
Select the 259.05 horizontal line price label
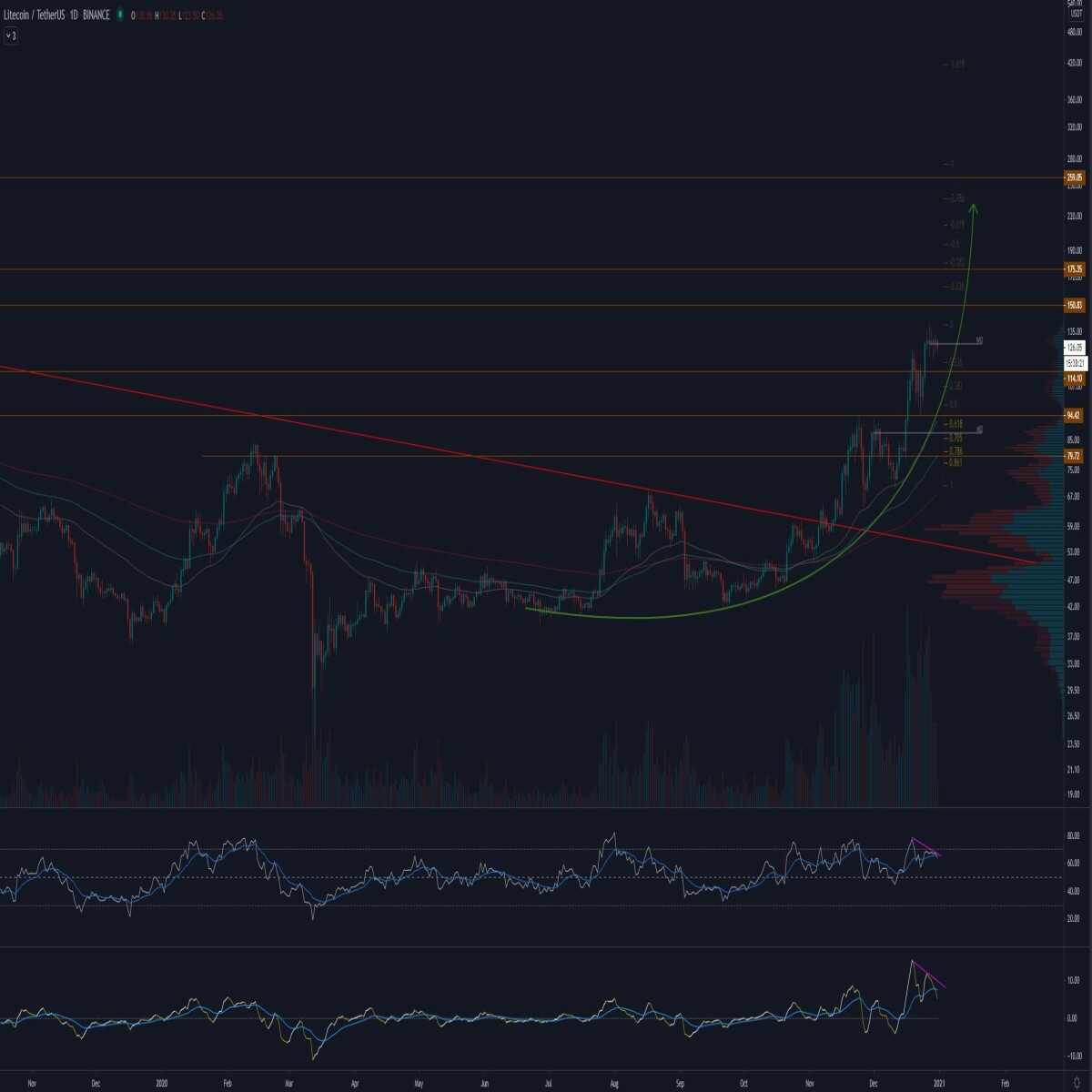tap(1075, 177)
